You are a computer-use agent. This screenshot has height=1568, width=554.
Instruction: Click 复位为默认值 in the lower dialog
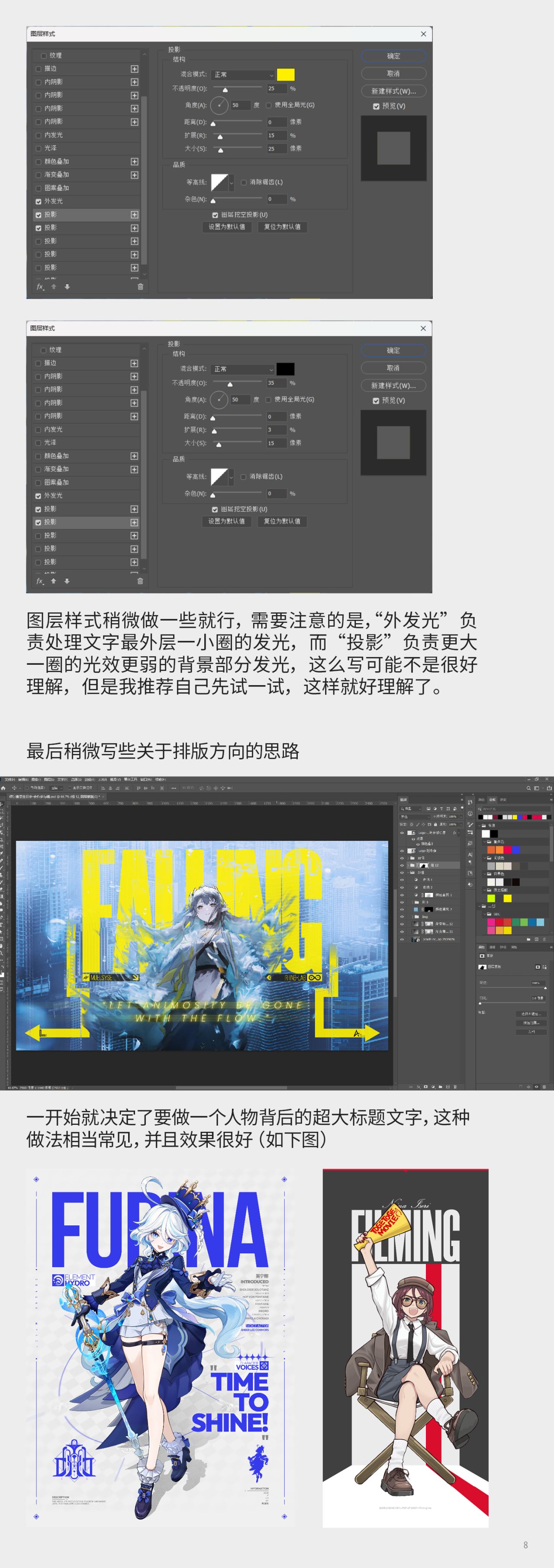point(282,522)
